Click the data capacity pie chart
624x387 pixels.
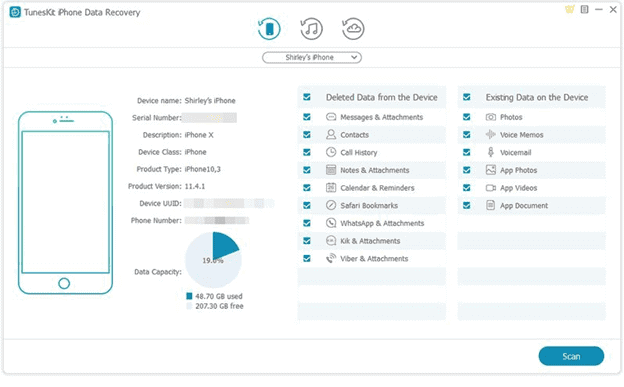coord(213,260)
